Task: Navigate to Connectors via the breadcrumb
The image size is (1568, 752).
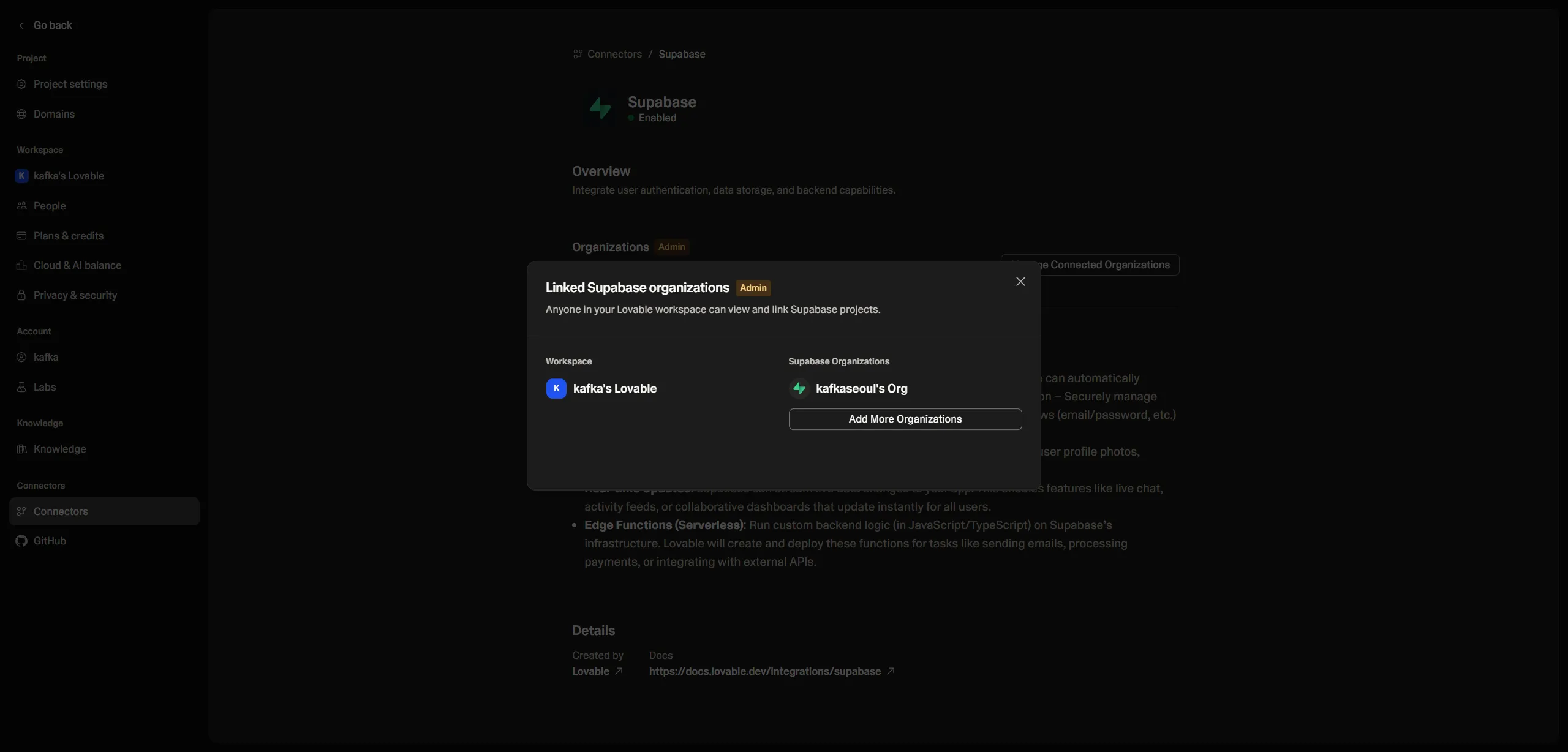Action: click(613, 54)
